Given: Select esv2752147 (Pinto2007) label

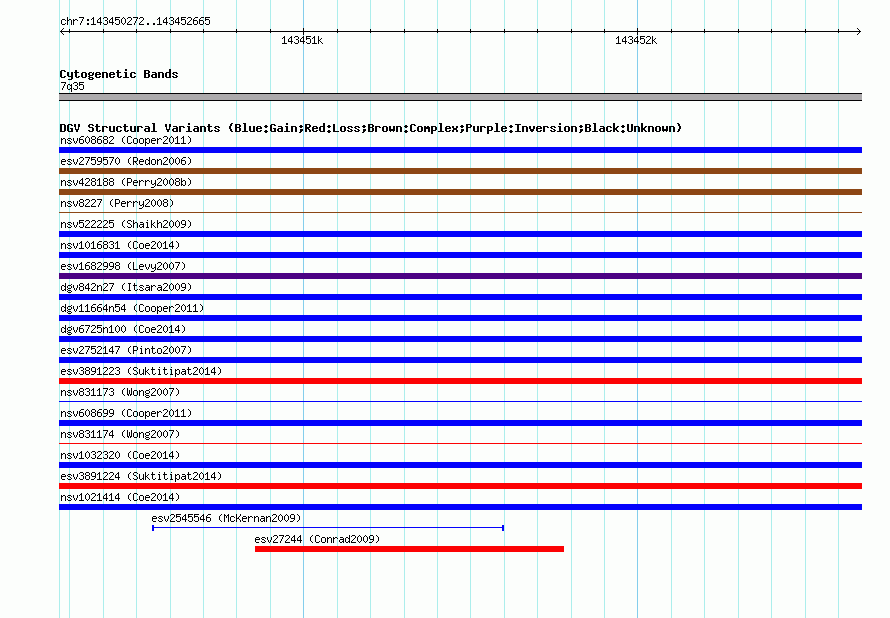Looking at the screenshot, I should pos(126,350).
